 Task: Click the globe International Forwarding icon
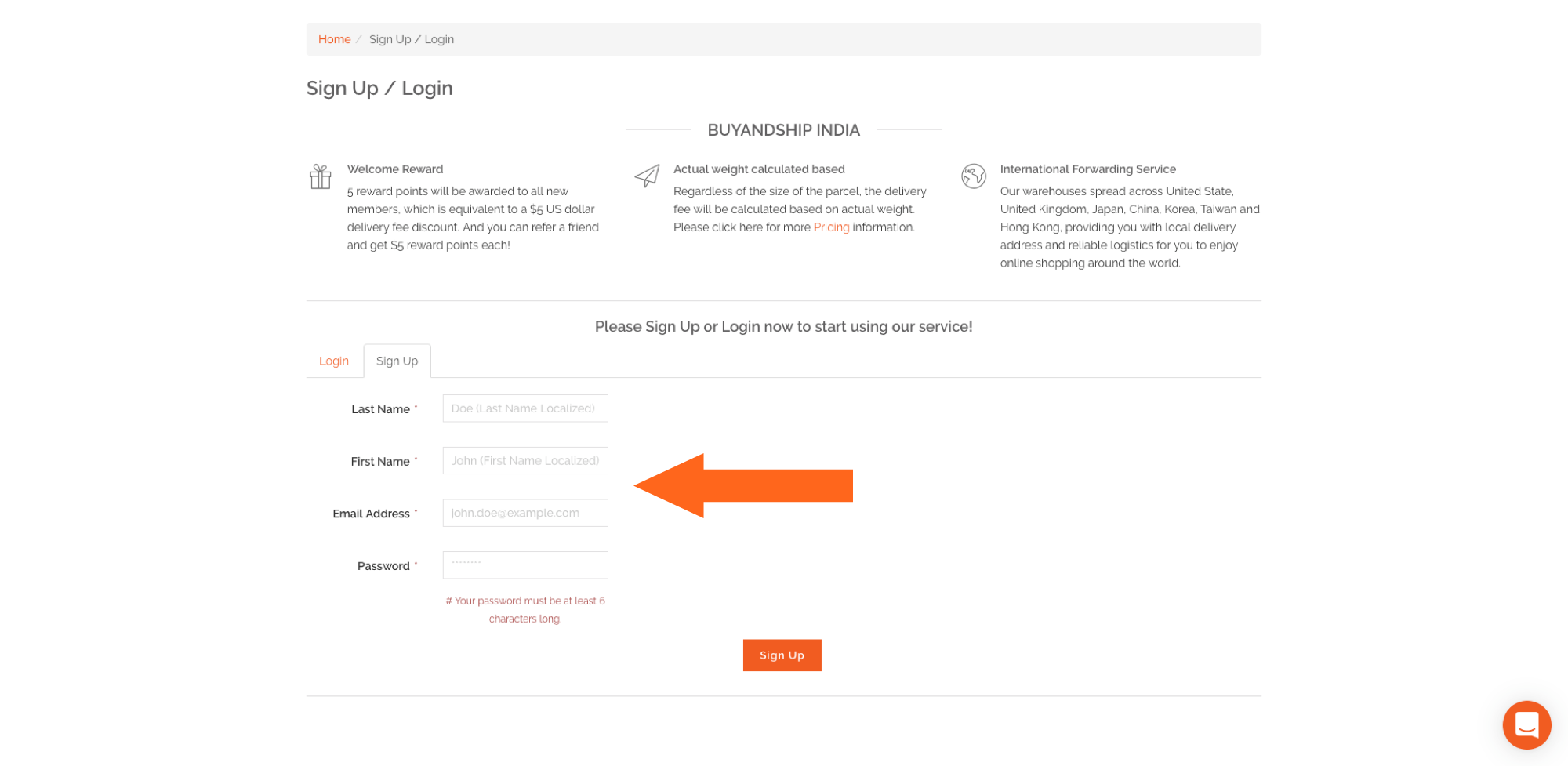coord(973,176)
